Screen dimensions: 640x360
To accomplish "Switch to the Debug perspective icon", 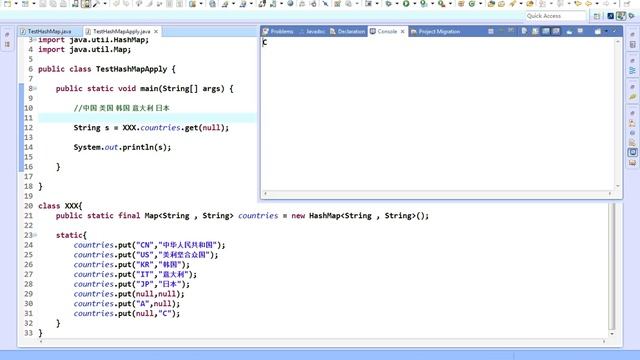I will 631,16.
